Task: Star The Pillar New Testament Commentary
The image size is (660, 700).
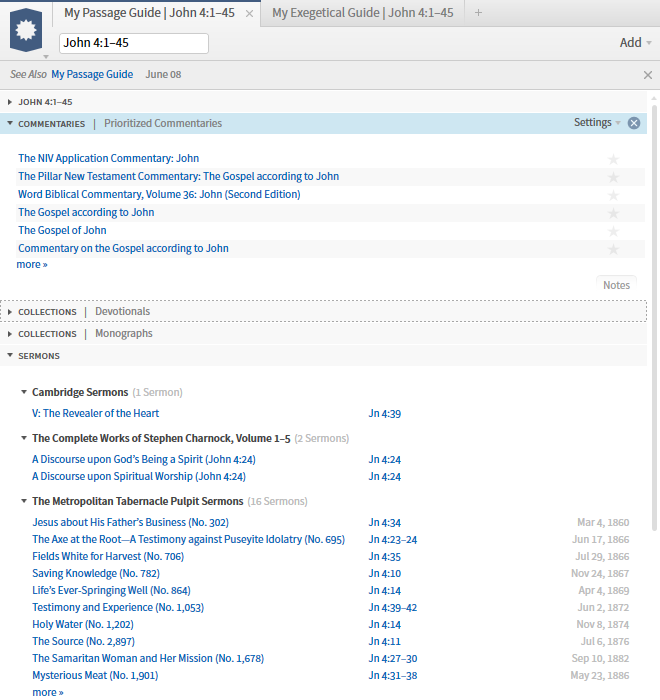Action: (614, 177)
